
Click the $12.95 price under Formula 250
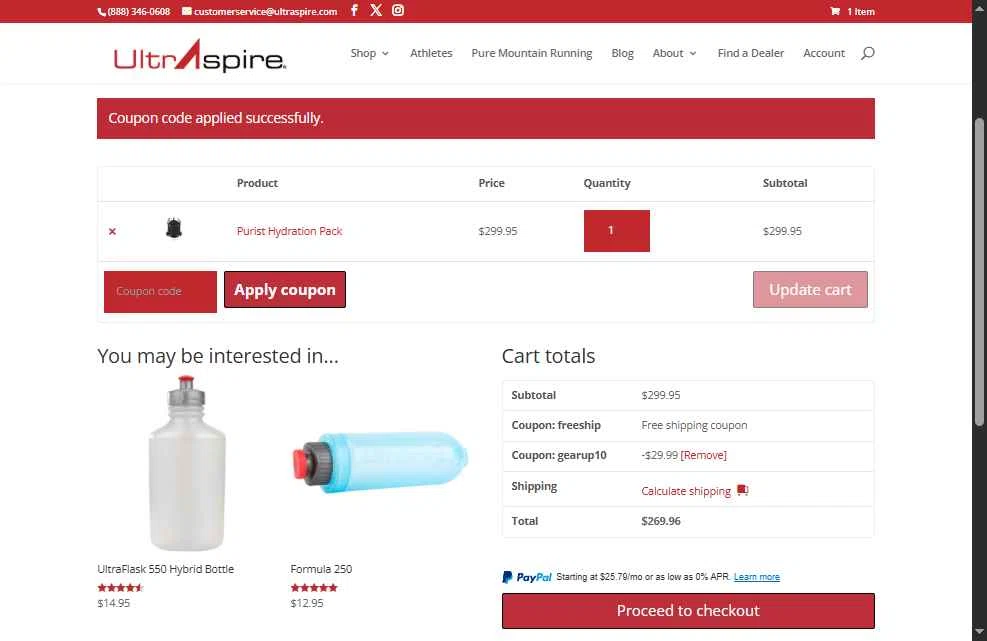tap(307, 603)
